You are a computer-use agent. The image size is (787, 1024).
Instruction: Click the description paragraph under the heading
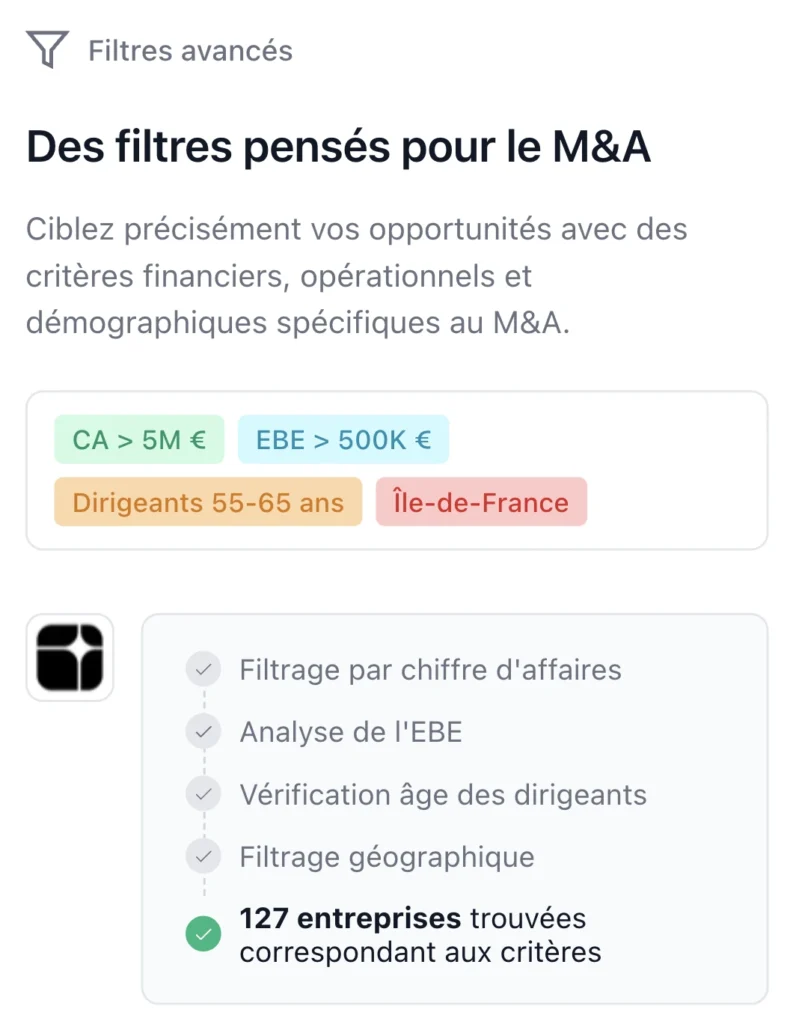pos(357,277)
